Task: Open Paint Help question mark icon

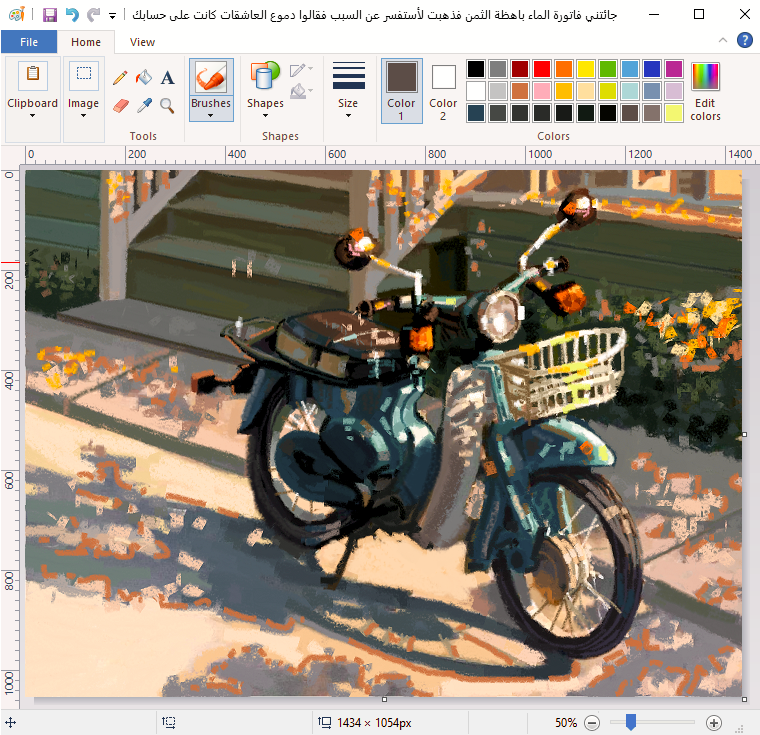Action: click(744, 40)
